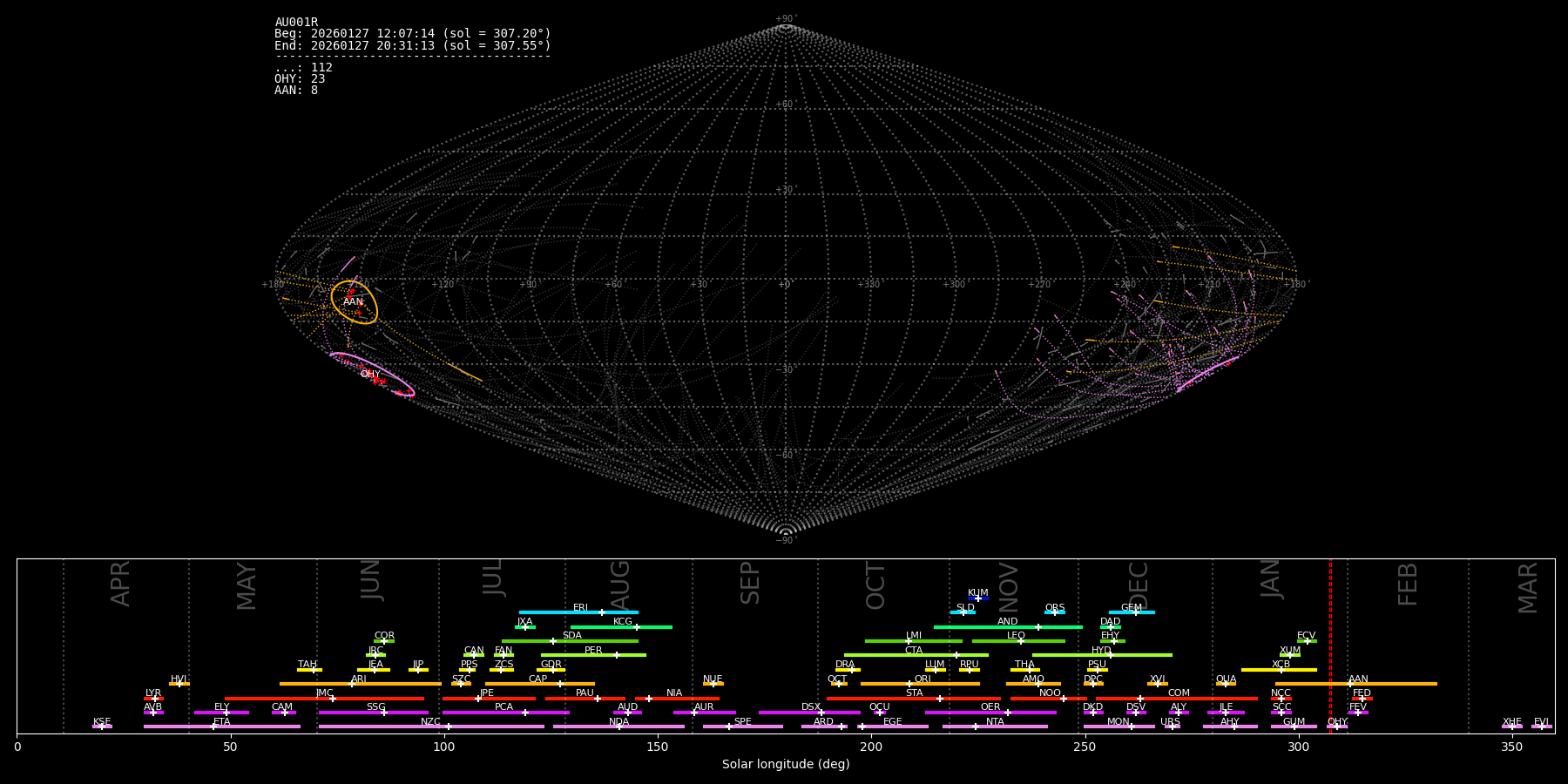The width and height of the screenshot is (1568, 784).
Task: Click the AU001R station title text
Action: pyautogui.click(x=296, y=23)
